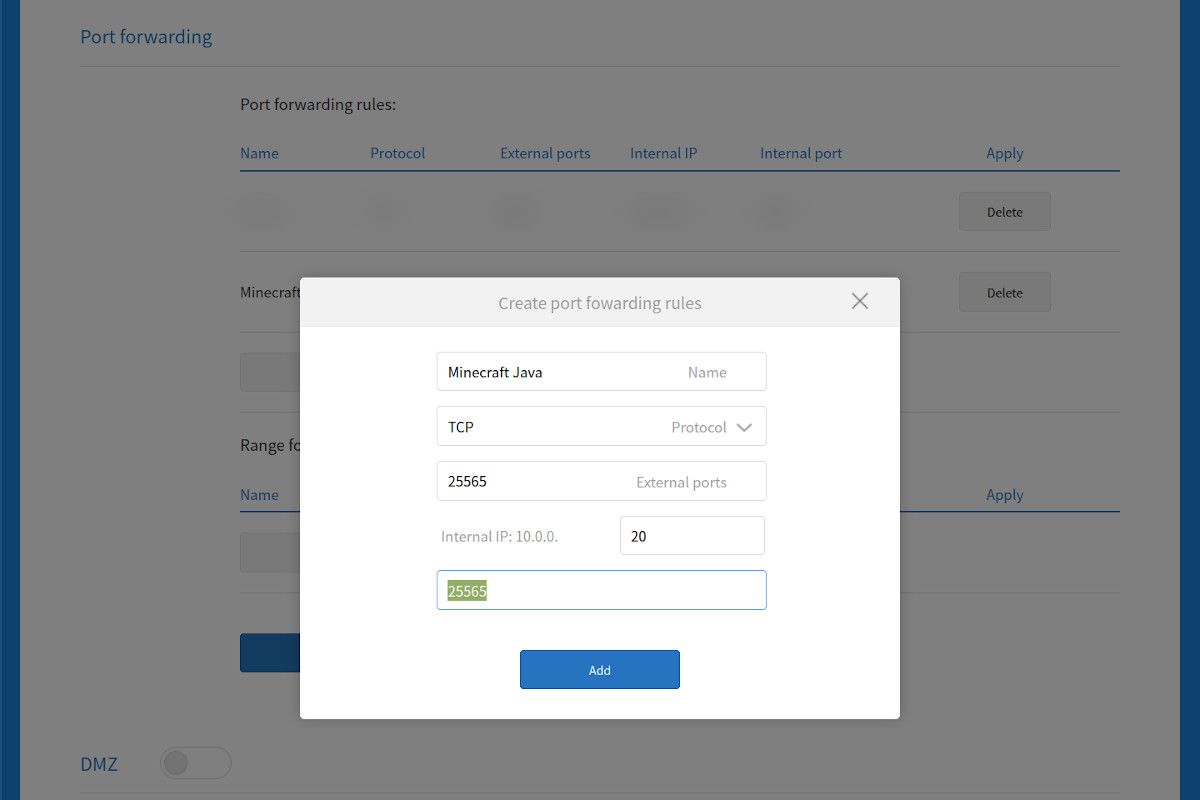Close the Create port forwarding rules dialog
Screen dimensions: 1200x800
(859, 301)
